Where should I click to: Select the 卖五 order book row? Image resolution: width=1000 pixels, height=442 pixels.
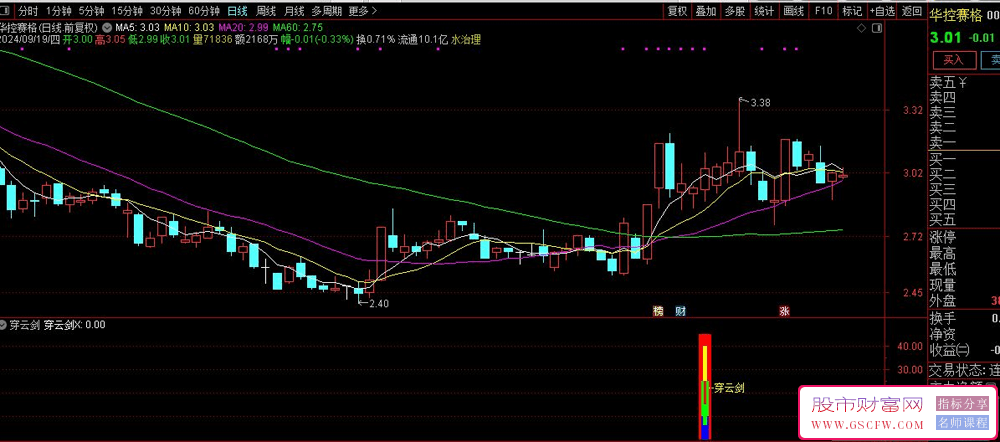pos(964,83)
